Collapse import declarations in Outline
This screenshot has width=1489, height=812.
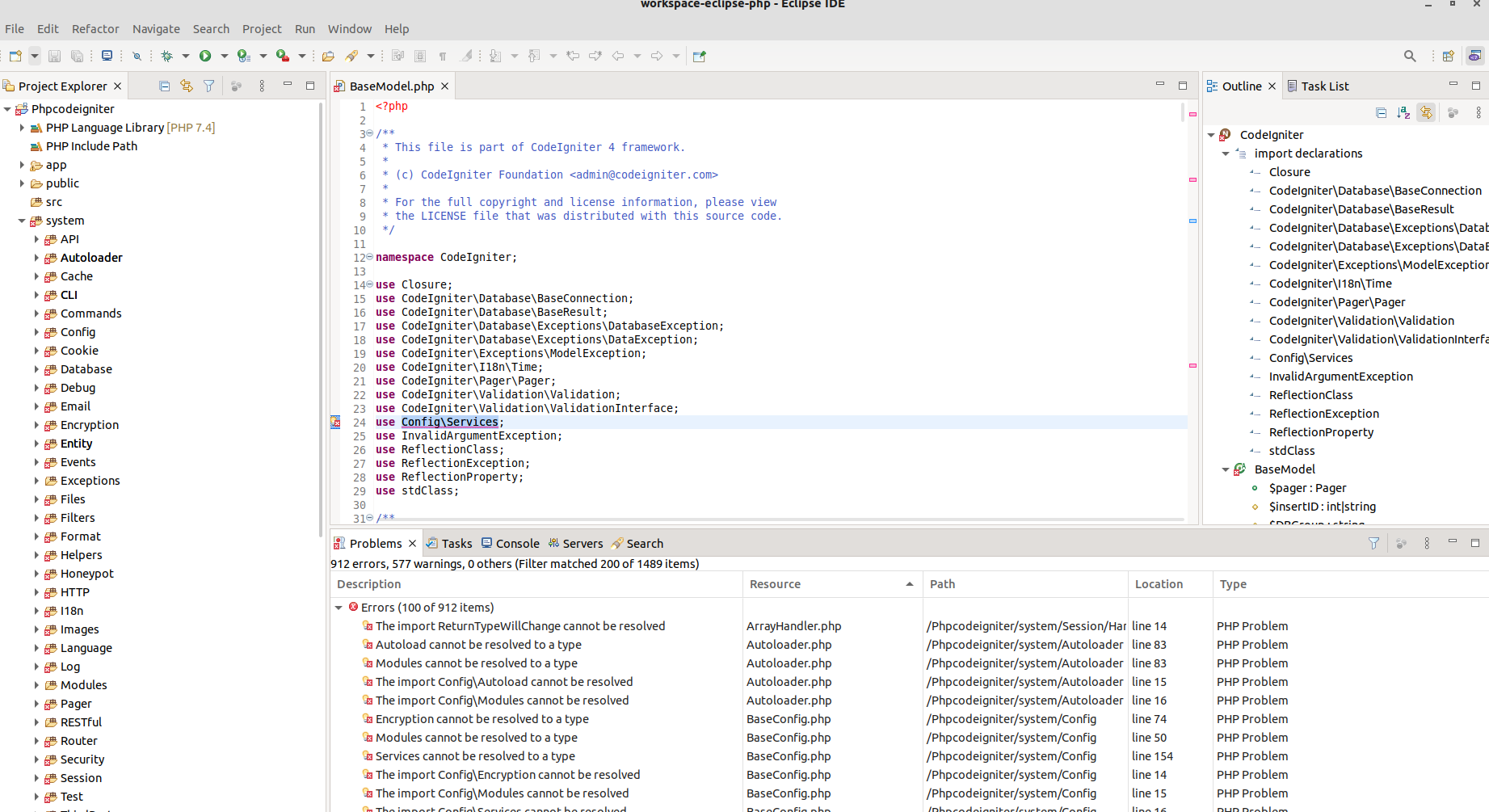click(1226, 154)
